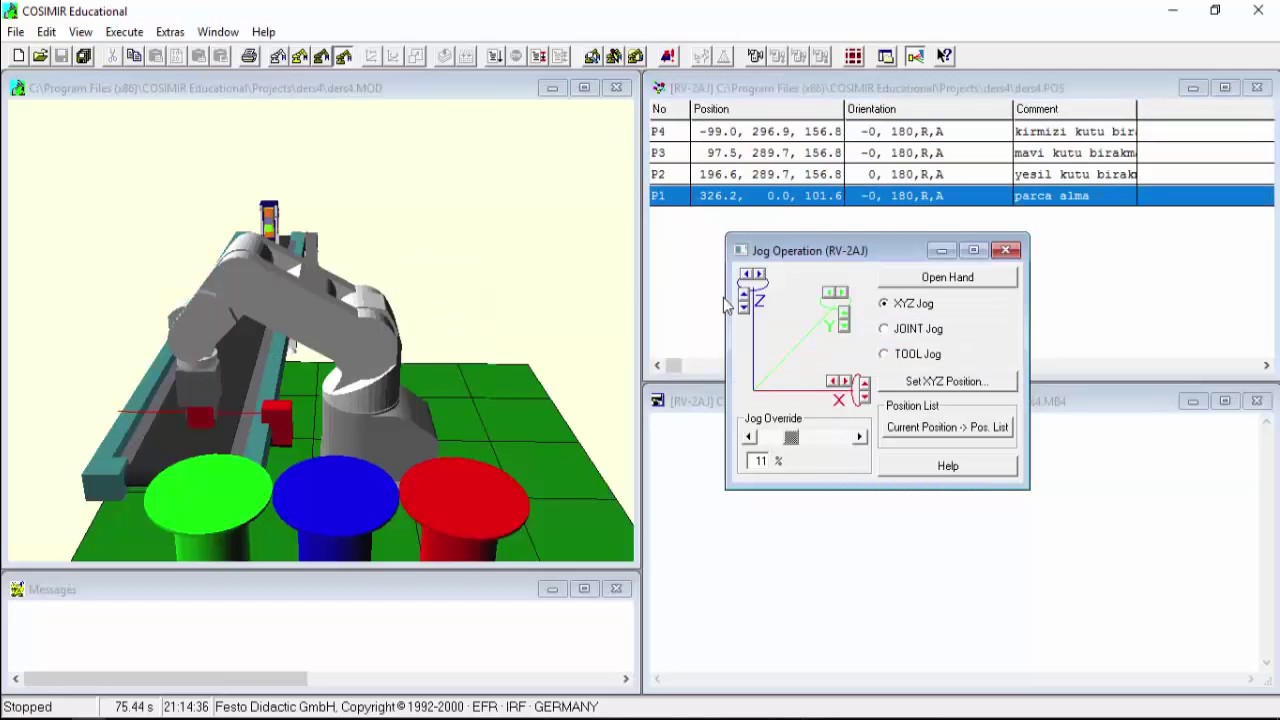Click red right arrow of X axis

coord(845,381)
